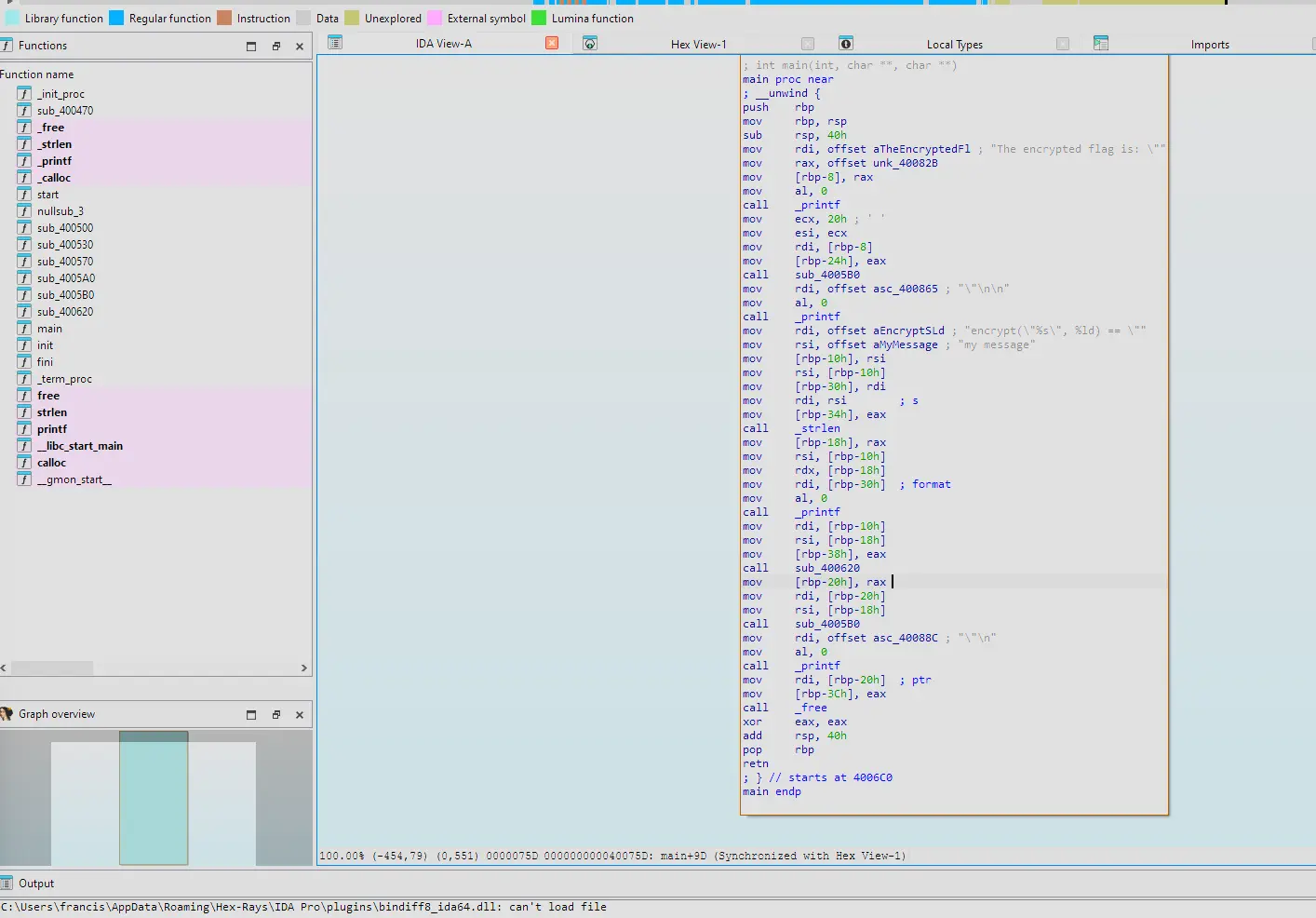This screenshot has width=1316, height=918.
Task: Close the IDA View-A tab
Action: point(552,43)
